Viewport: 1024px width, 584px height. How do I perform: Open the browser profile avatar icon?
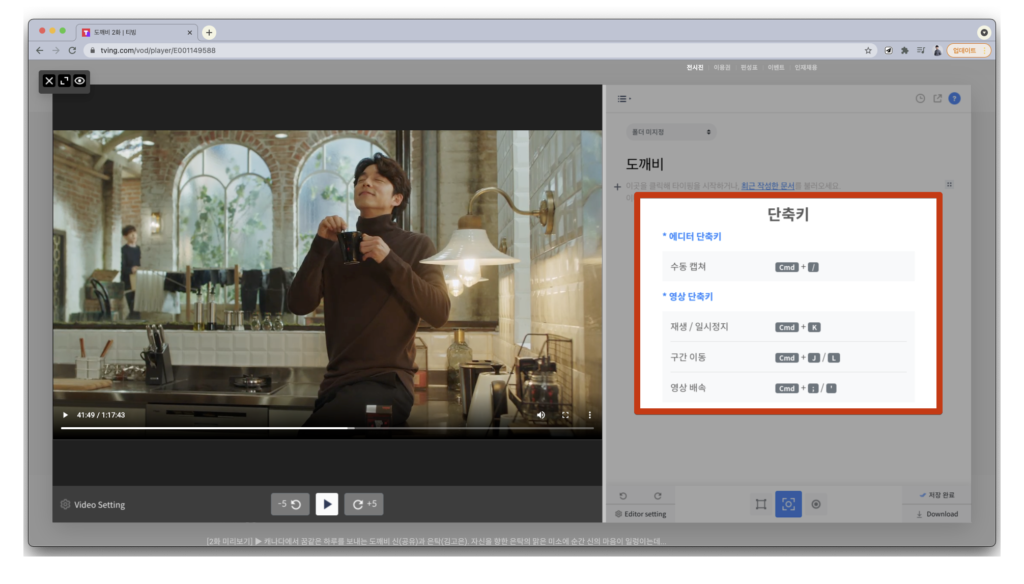pos(937,50)
